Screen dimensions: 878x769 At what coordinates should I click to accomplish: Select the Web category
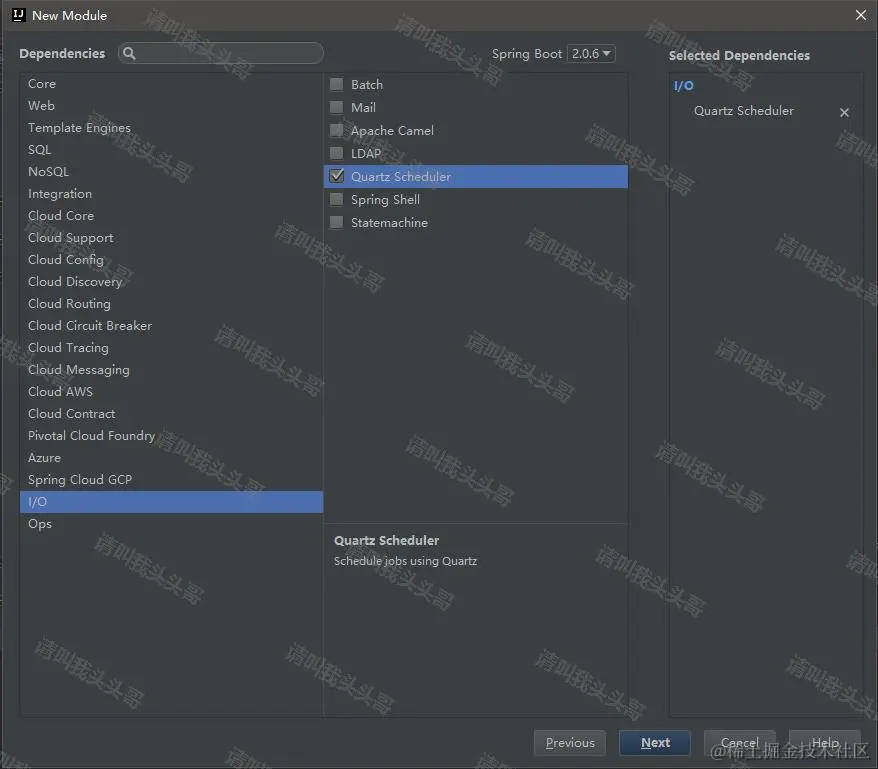coord(171,105)
